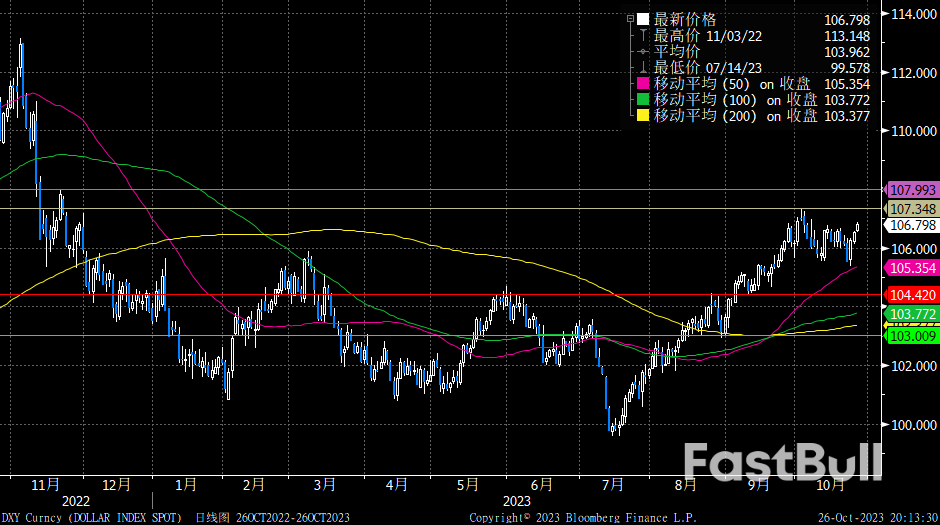Click the 7月 label on the time axis

coord(612,484)
